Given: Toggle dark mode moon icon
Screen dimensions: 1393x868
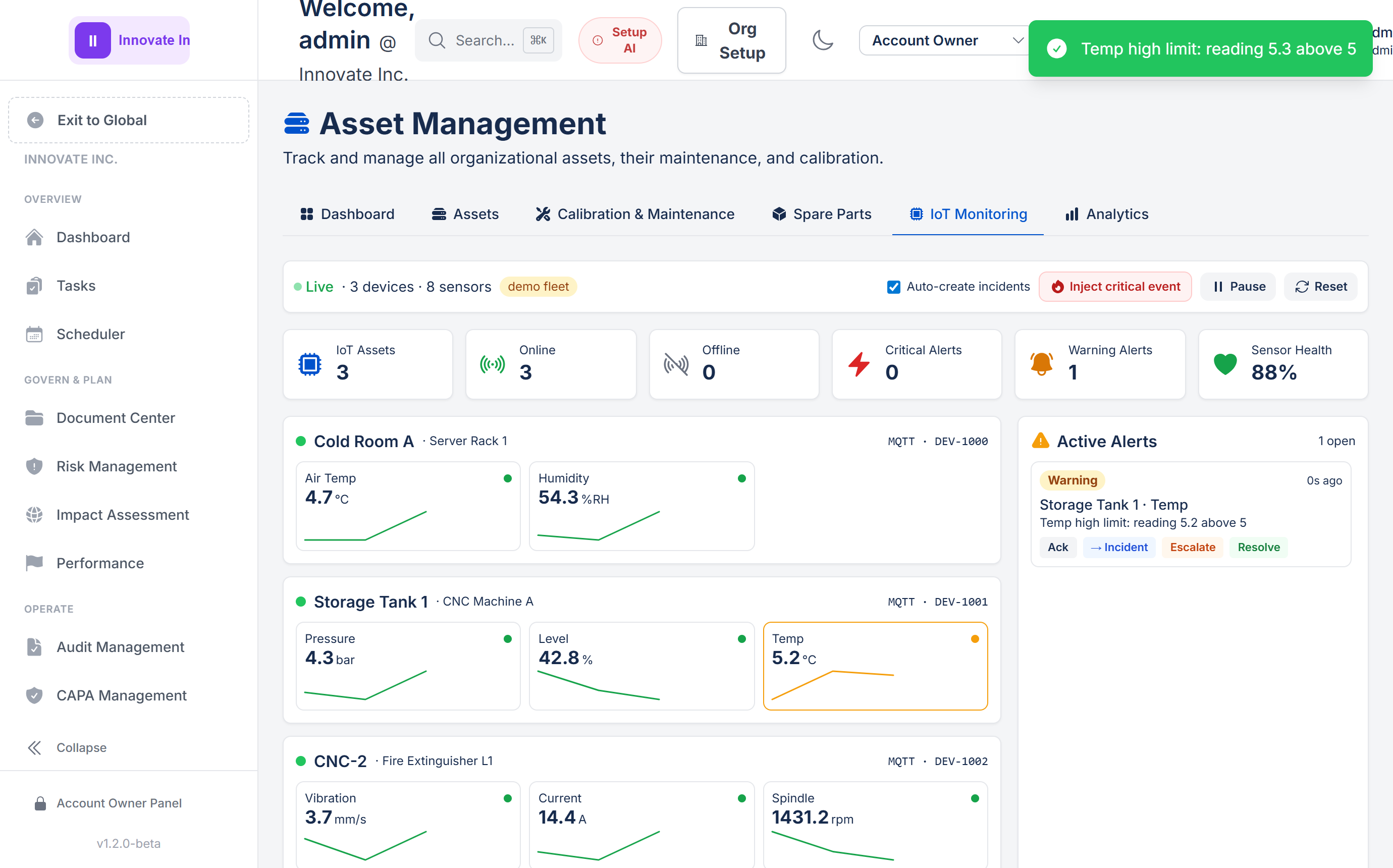Looking at the screenshot, I should click(823, 40).
